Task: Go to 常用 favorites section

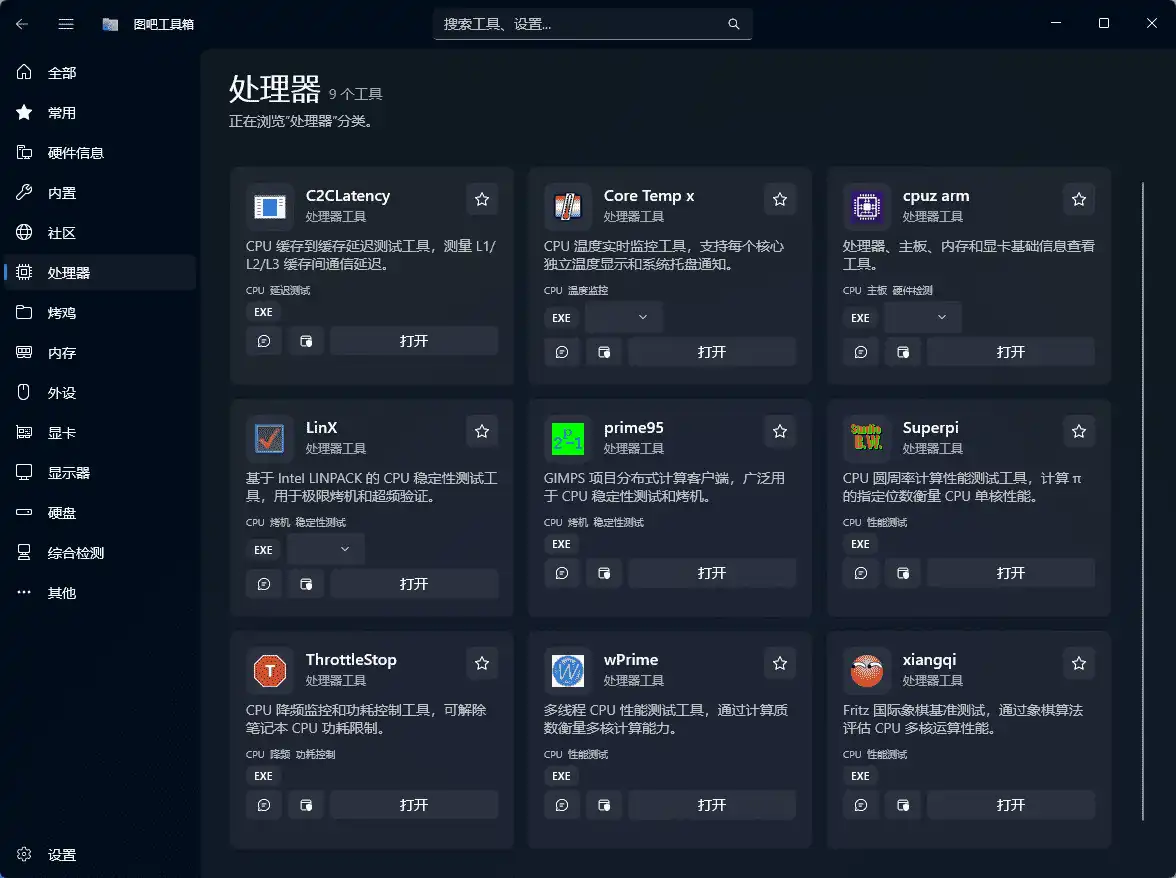Action: [x=100, y=112]
